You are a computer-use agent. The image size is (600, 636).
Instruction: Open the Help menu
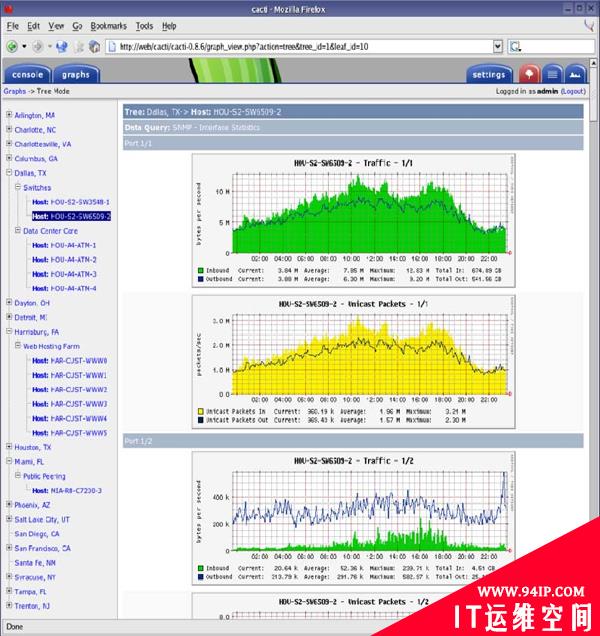[169, 26]
